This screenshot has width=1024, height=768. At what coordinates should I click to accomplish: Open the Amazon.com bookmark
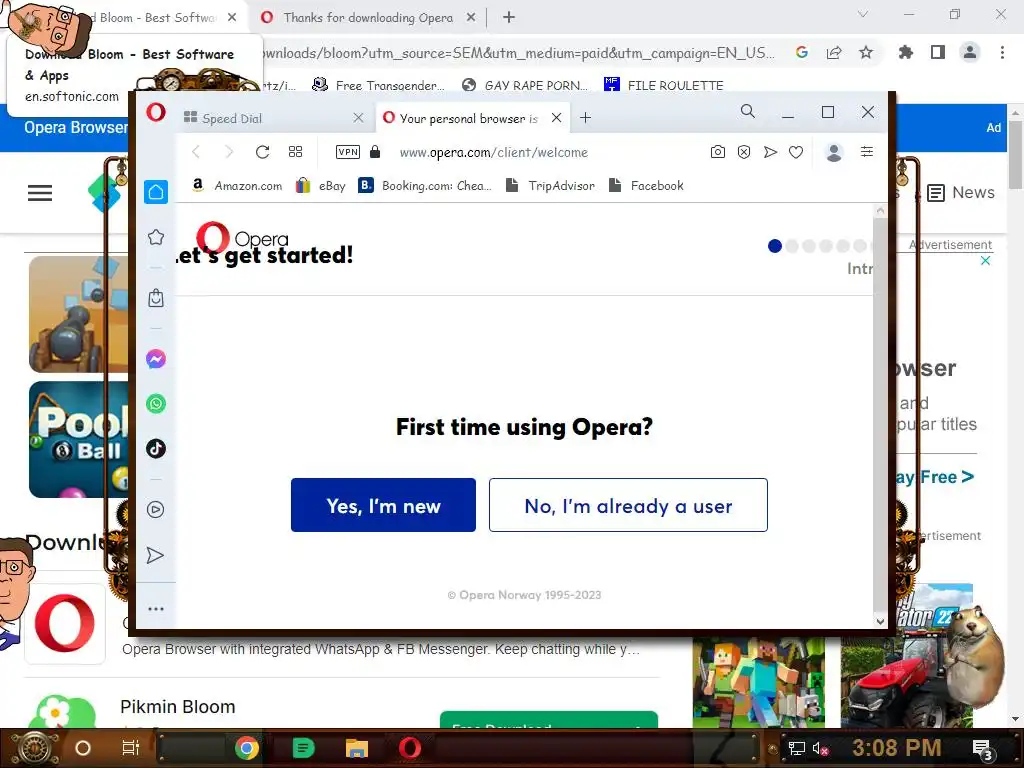tap(237, 185)
